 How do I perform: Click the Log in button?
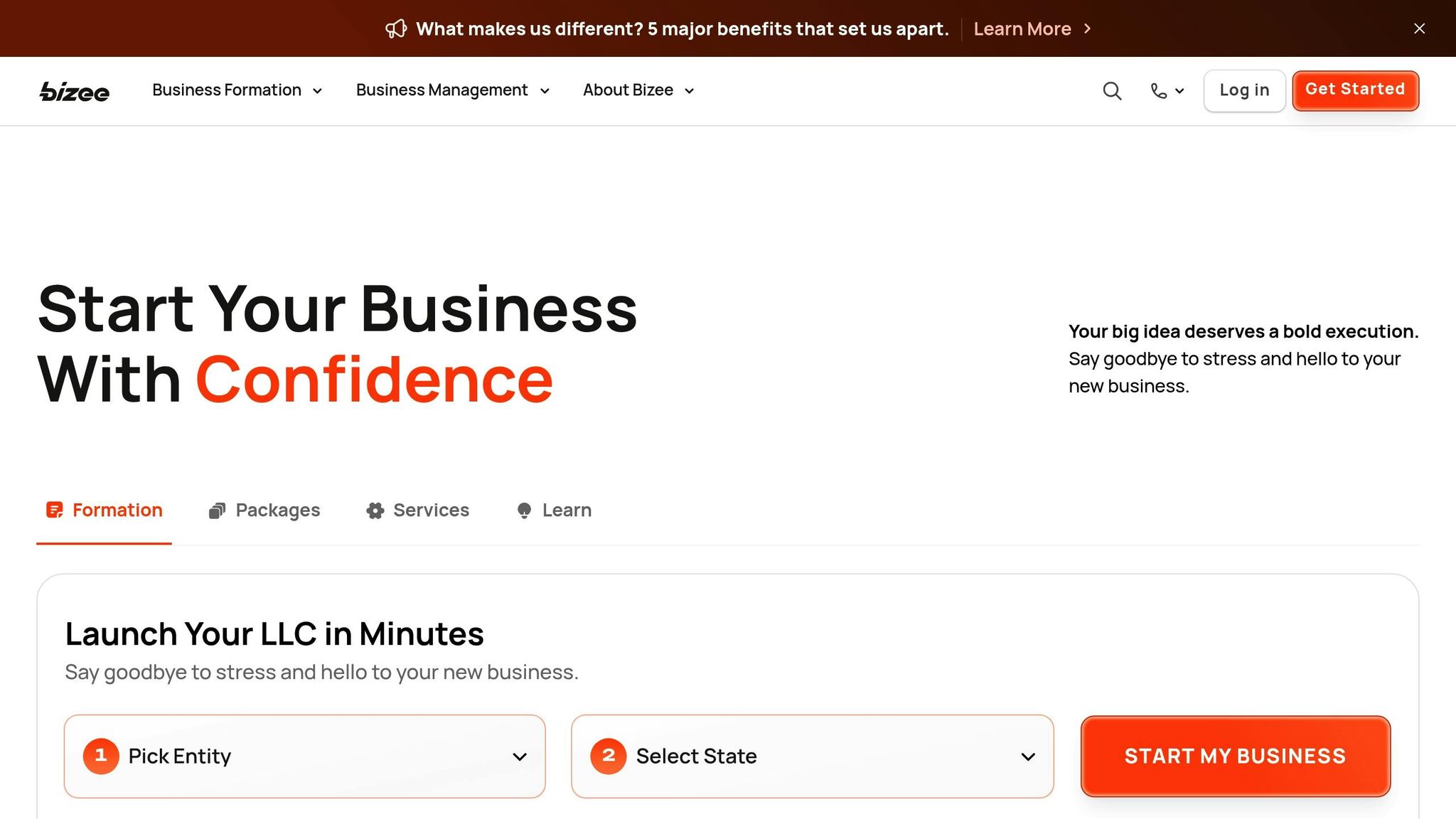tap(1244, 90)
